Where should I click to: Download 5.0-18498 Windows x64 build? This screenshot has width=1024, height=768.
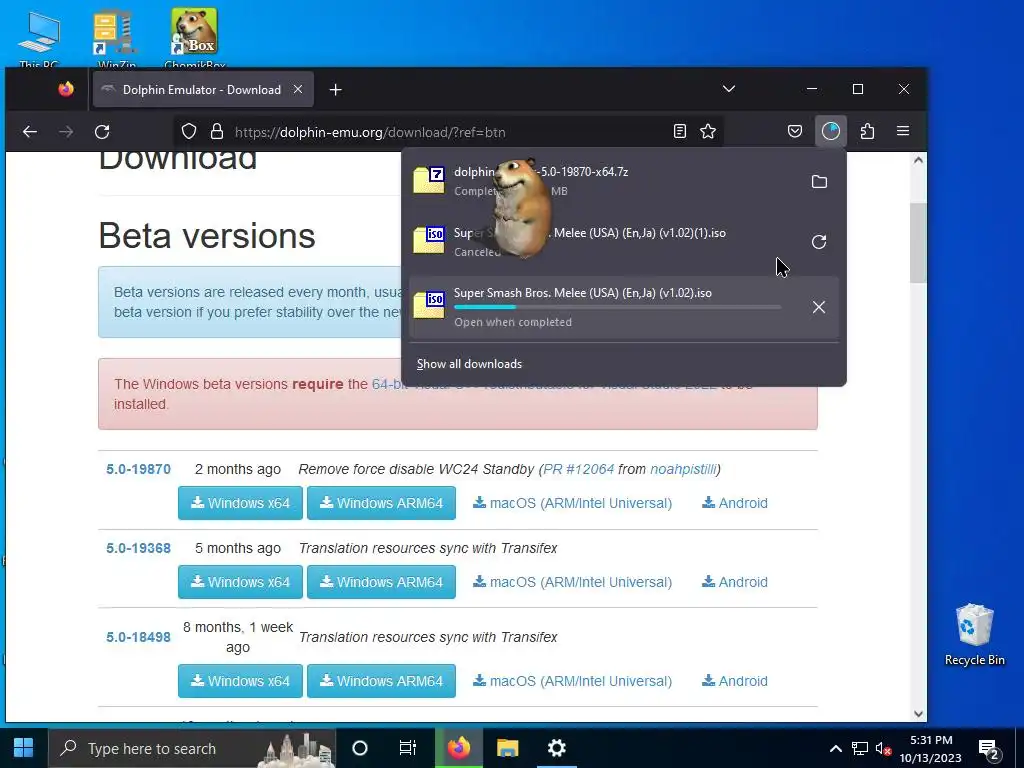[x=240, y=681]
